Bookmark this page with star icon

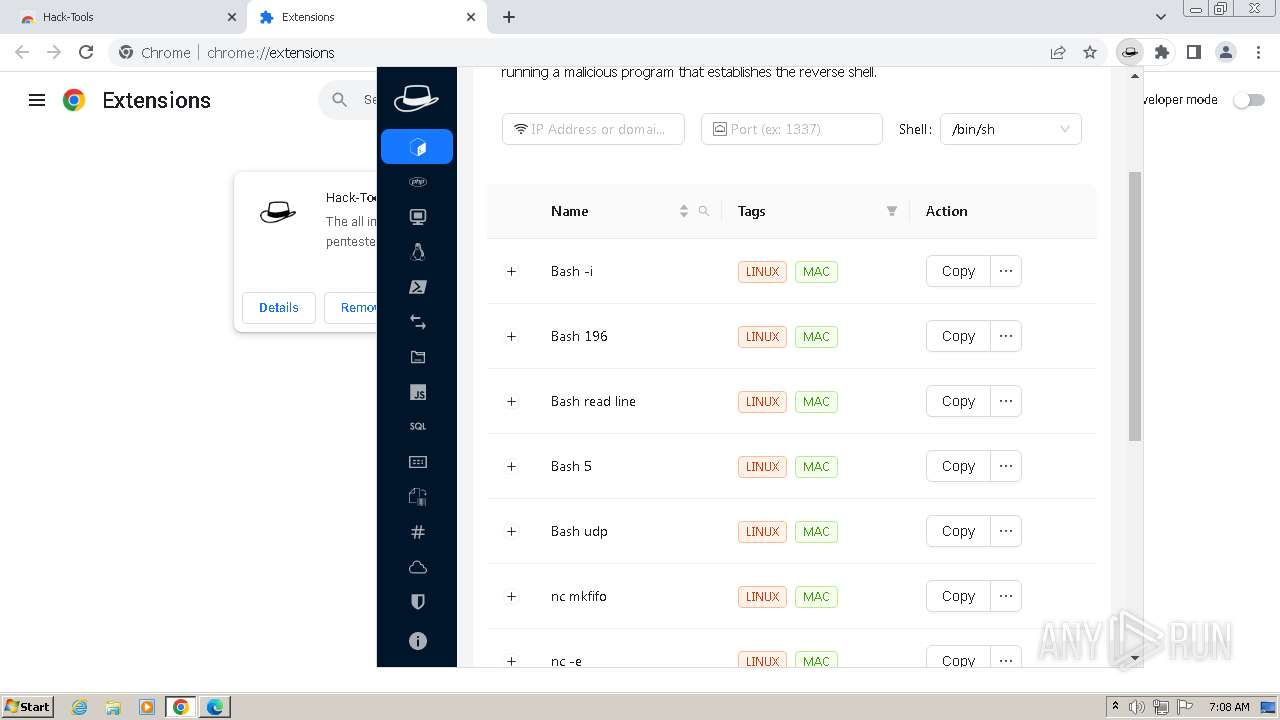tap(1090, 52)
